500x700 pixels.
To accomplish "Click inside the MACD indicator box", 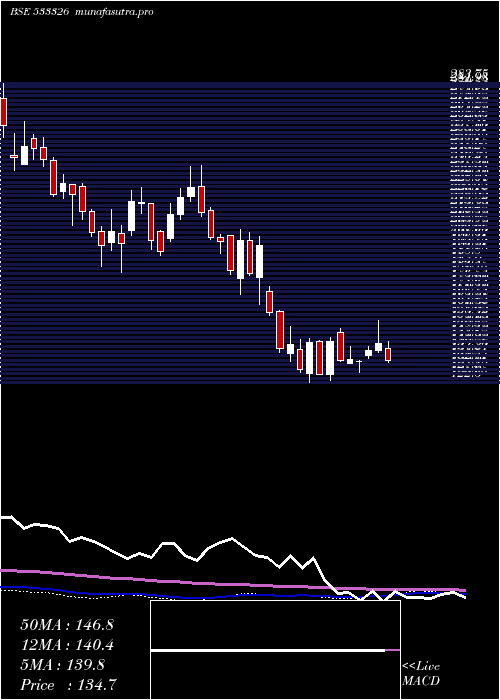I will tap(275, 650).
